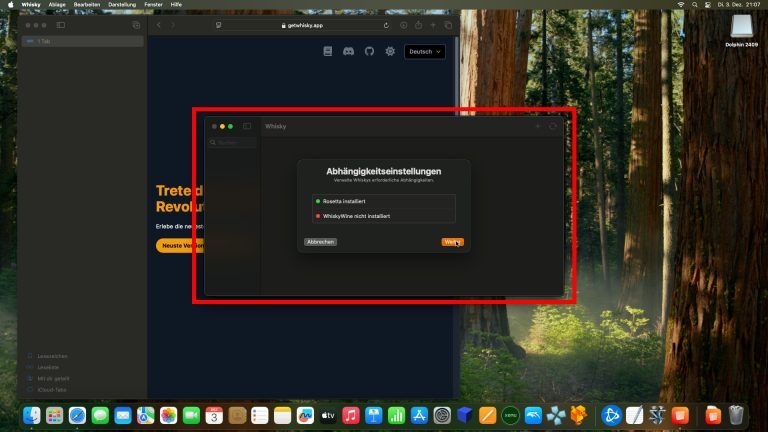Click Abbrechen in the dependency dialog
The width and height of the screenshot is (768, 432).
tap(320, 242)
